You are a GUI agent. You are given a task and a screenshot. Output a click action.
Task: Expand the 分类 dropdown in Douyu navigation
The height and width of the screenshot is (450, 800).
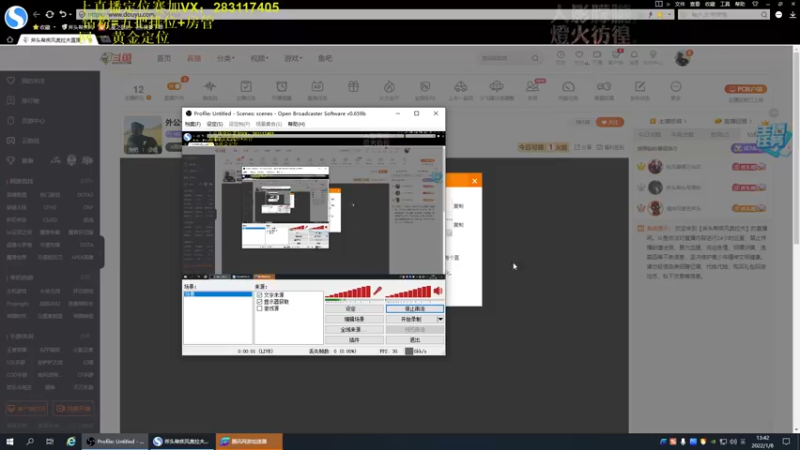click(226, 58)
